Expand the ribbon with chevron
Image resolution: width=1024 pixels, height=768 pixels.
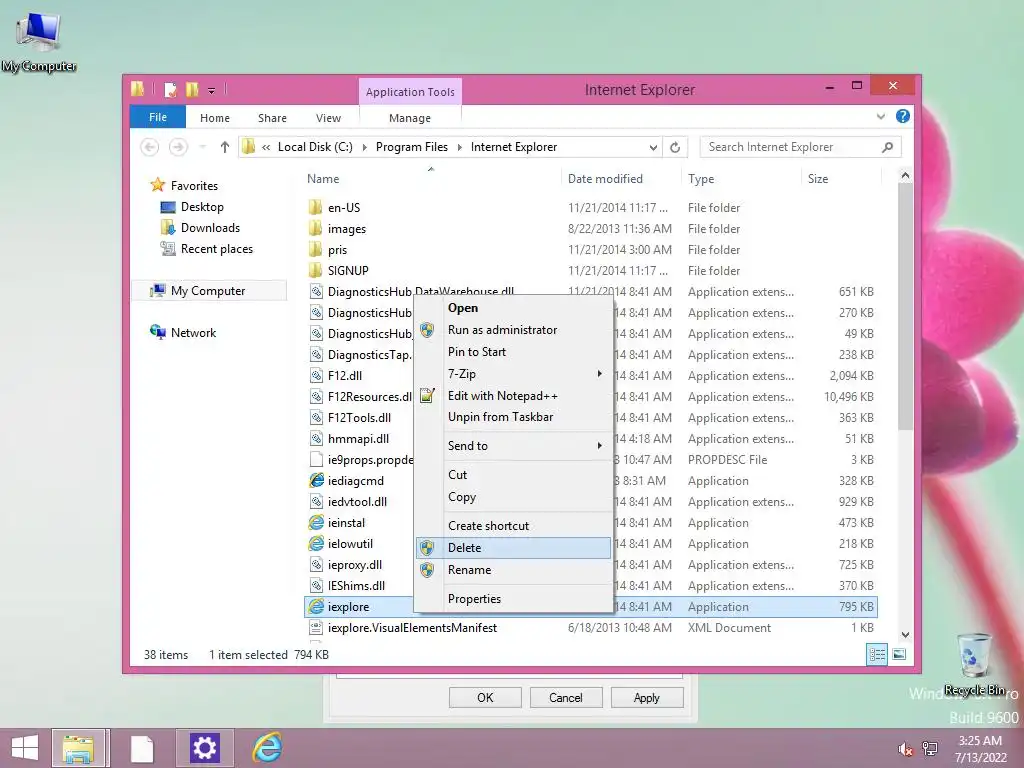pos(880,117)
